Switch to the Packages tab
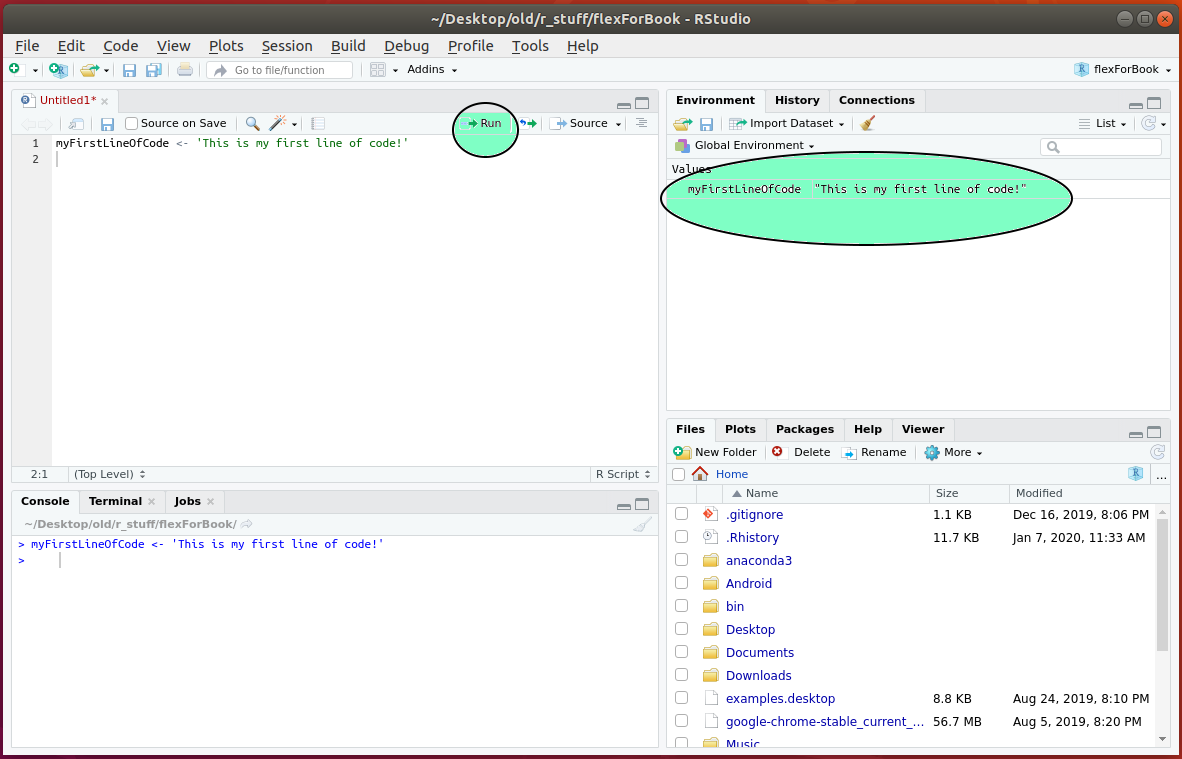Image resolution: width=1182 pixels, height=759 pixels. 804,429
